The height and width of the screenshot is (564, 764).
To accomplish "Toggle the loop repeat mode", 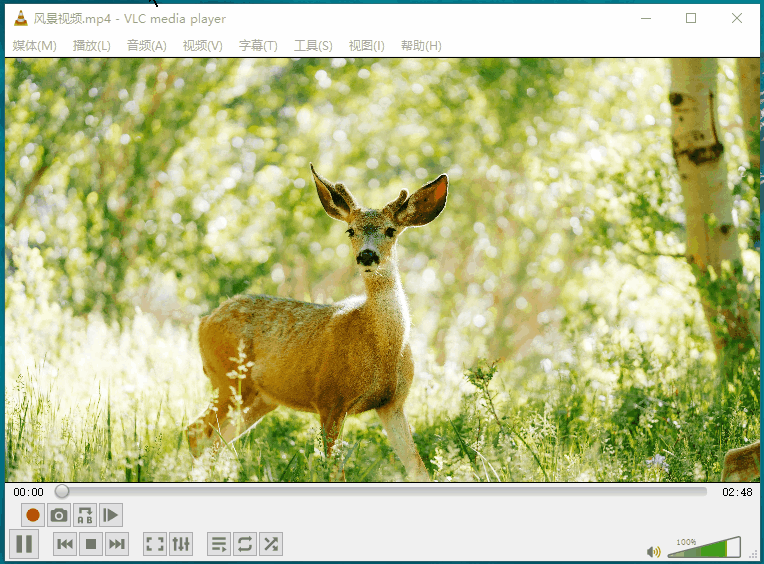I will coord(245,544).
